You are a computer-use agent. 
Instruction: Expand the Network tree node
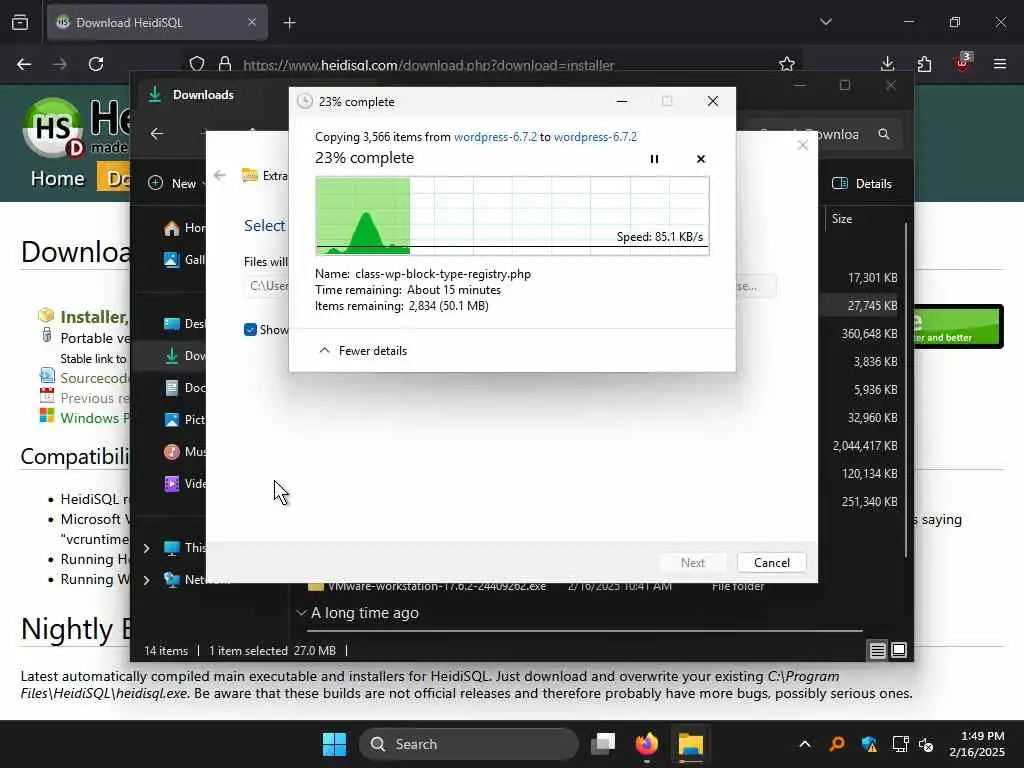(x=147, y=580)
